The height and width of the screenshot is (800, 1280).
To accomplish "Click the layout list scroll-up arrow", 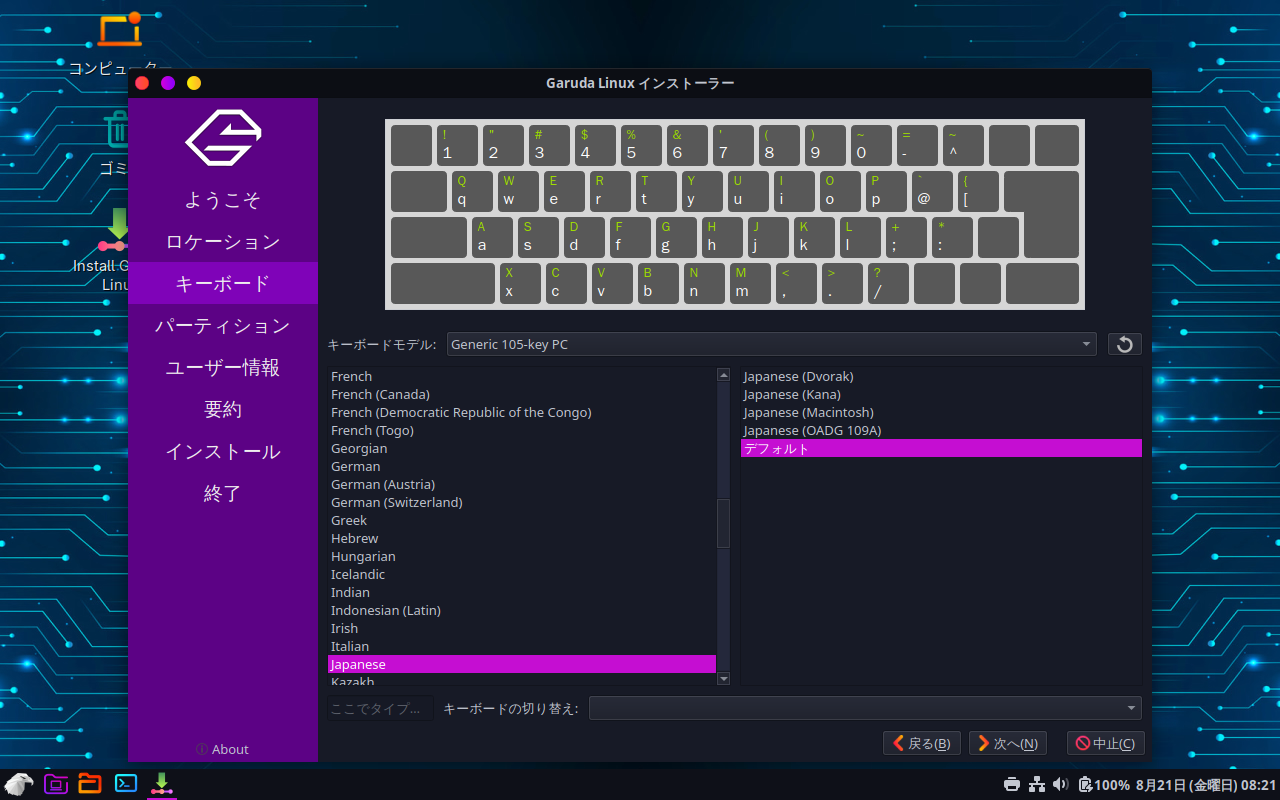I will point(724,375).
